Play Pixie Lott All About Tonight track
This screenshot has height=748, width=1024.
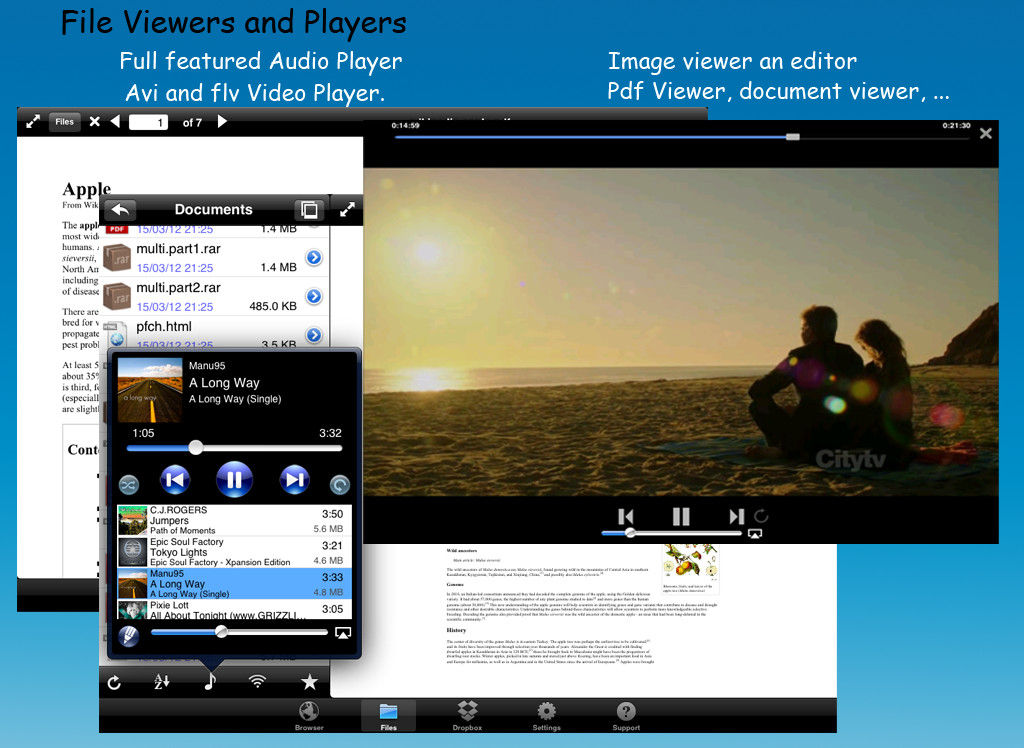tap(234, 610)
